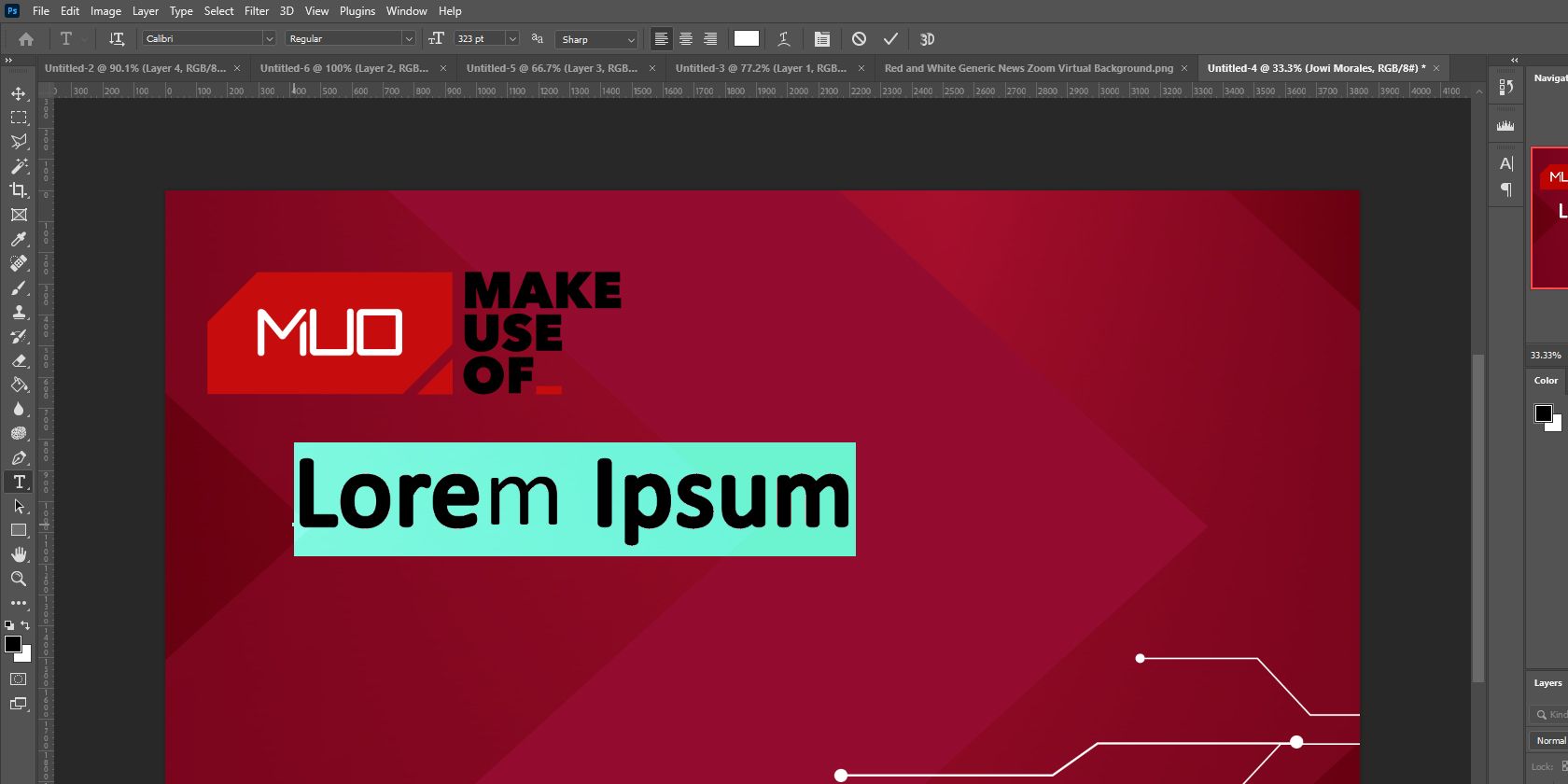Open the Filter menu
Image resolution: width=1568 pixels, height=784 pixels.
[x=257, y=11]
